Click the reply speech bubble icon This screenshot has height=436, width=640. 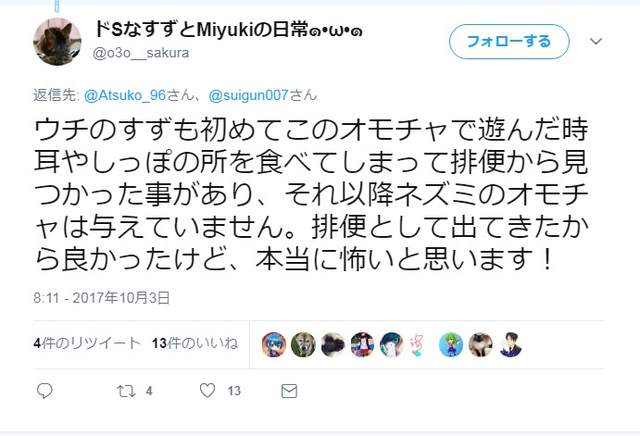point(44,391)
